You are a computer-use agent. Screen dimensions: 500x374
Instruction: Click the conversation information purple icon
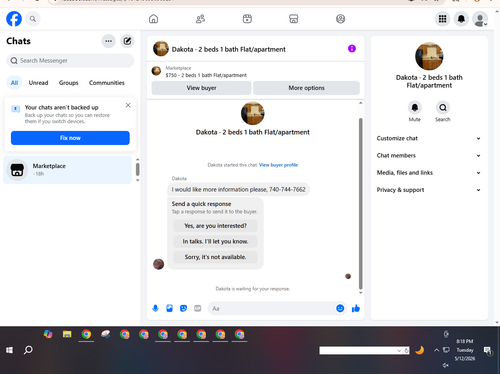pos(352,49)
